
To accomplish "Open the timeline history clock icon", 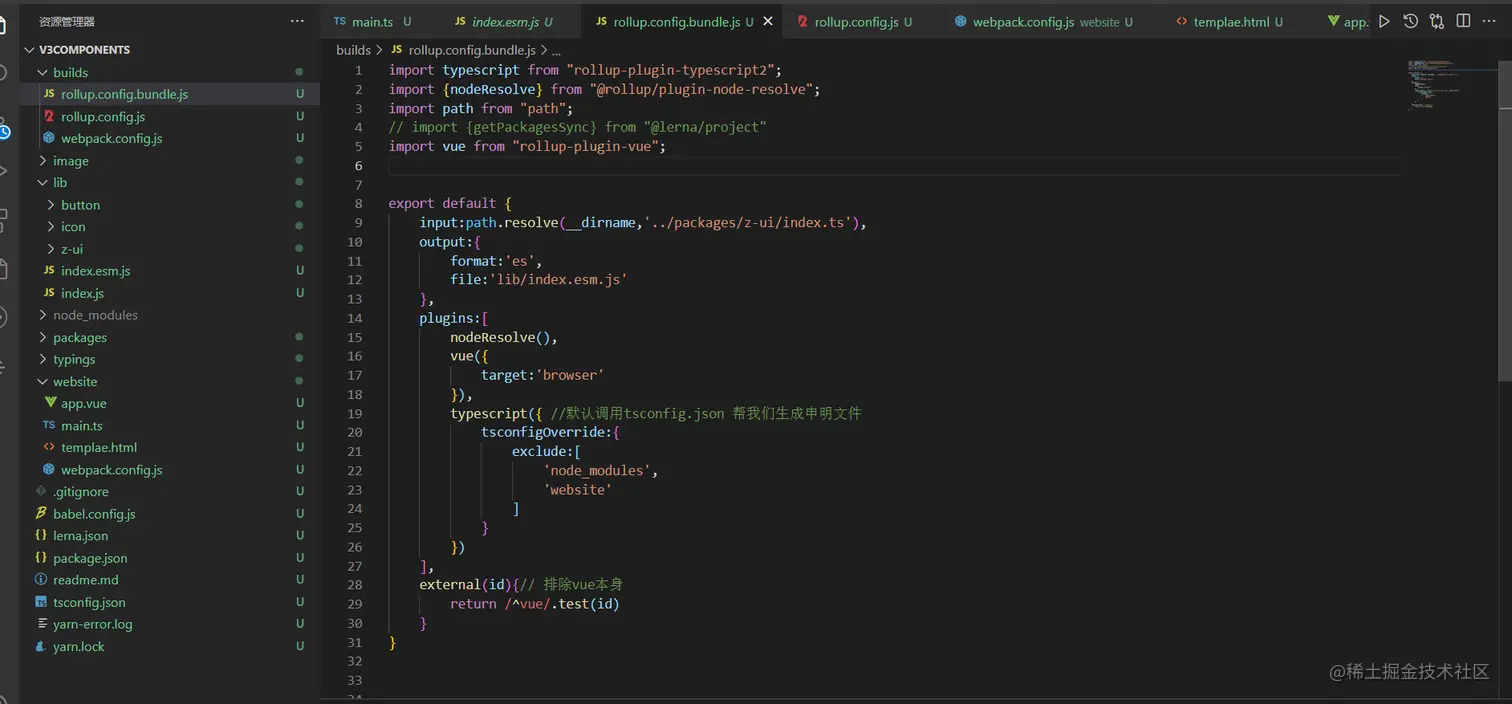I will pos(1410,21).
